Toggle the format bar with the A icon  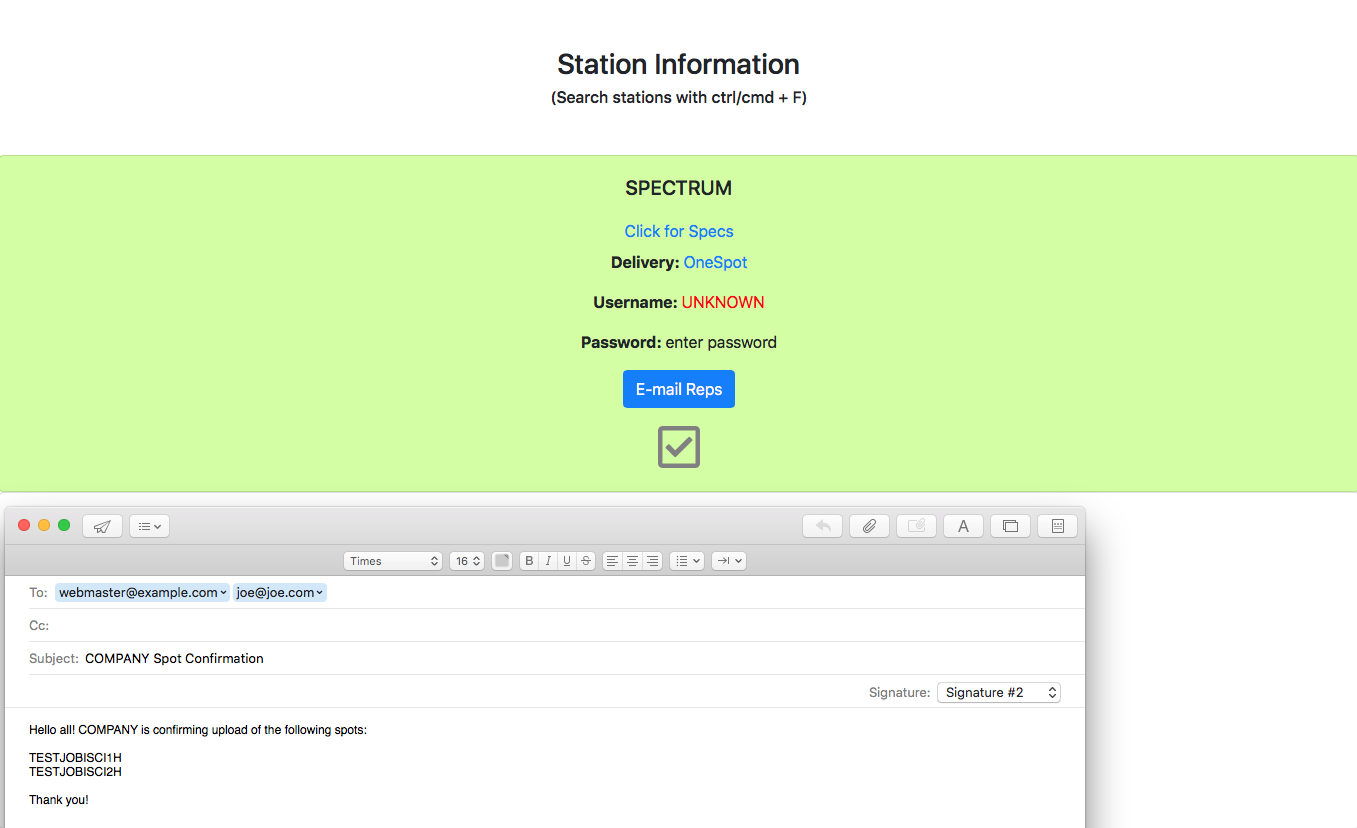click(963, 526)
